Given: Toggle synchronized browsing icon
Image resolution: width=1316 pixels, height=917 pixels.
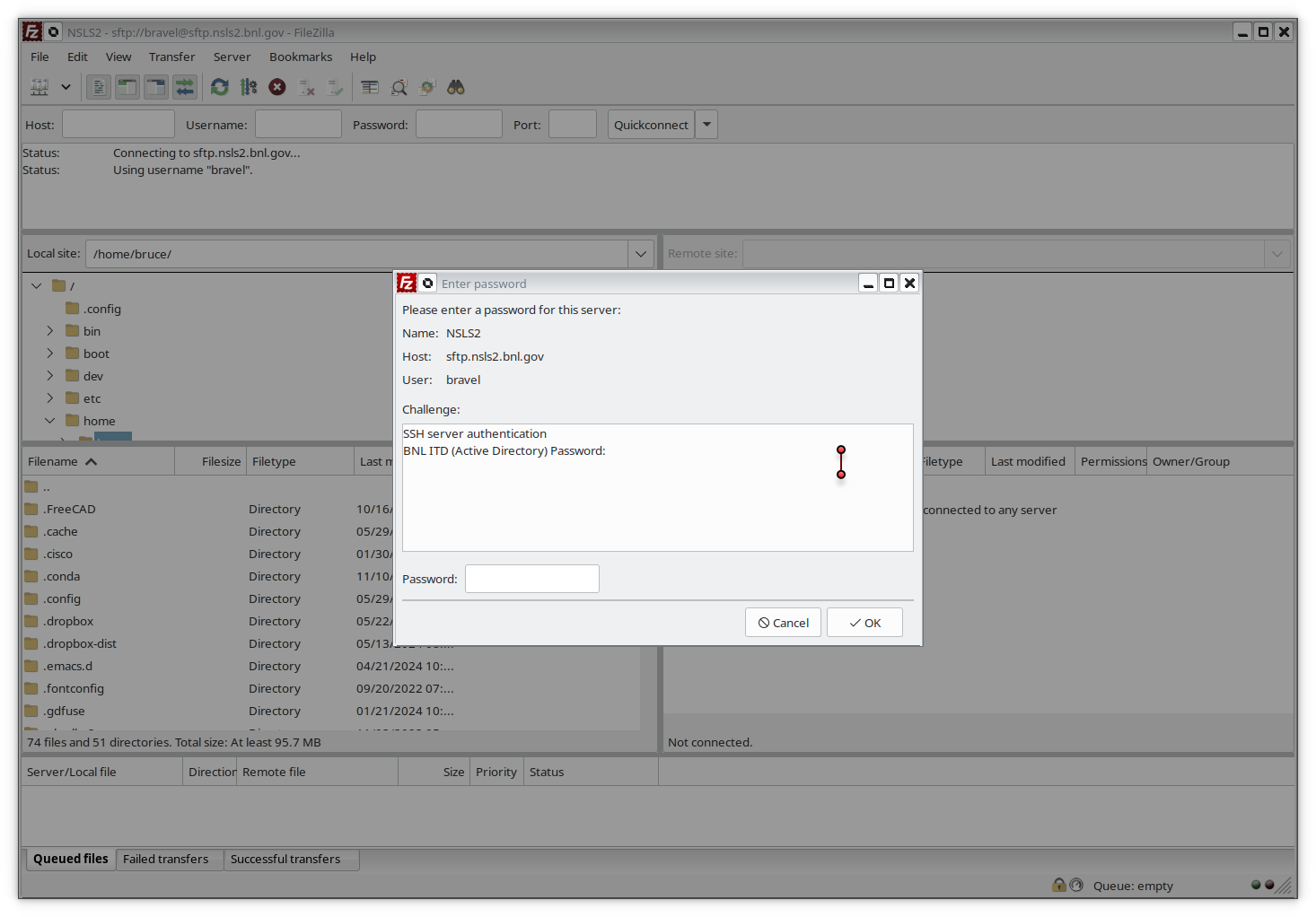Looking at the screenshot, I should 427,87.
